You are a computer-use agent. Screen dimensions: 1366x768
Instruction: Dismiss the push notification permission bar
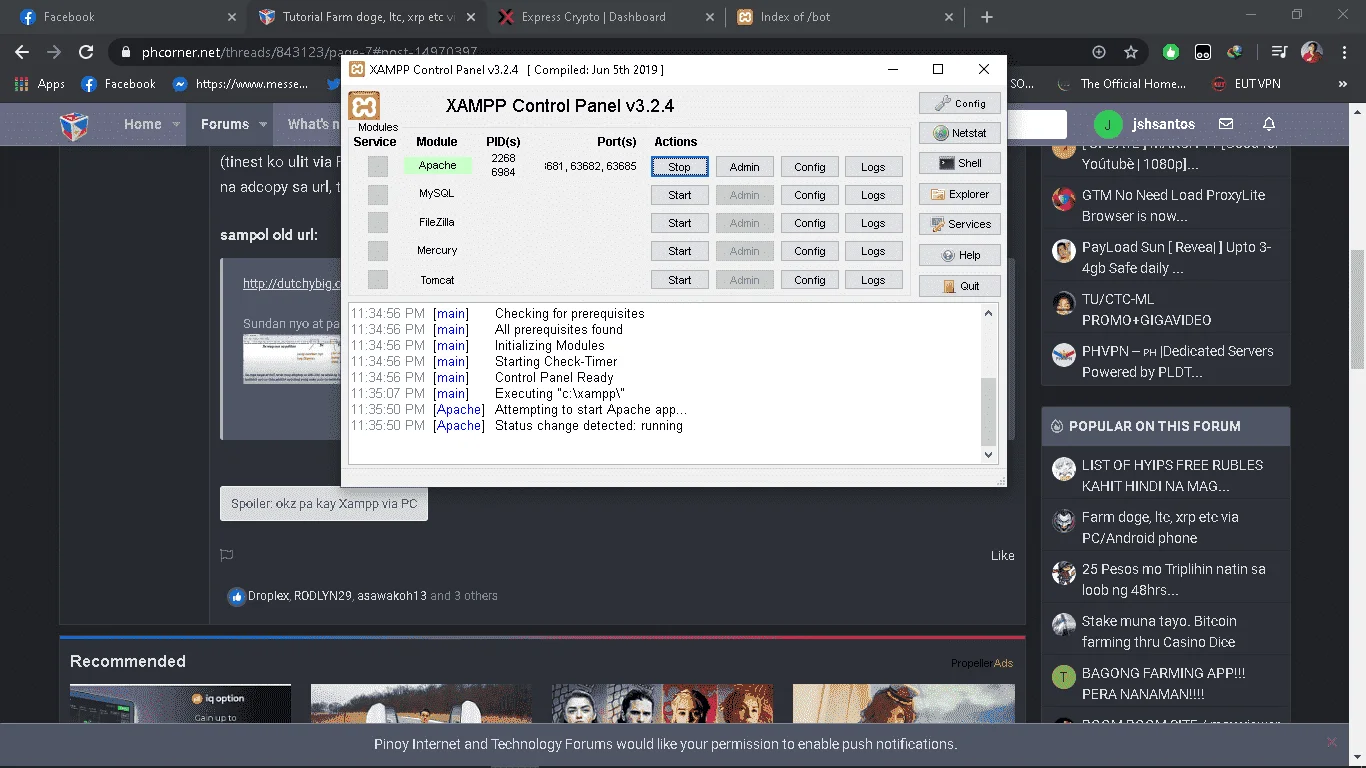coord(1332,742)
